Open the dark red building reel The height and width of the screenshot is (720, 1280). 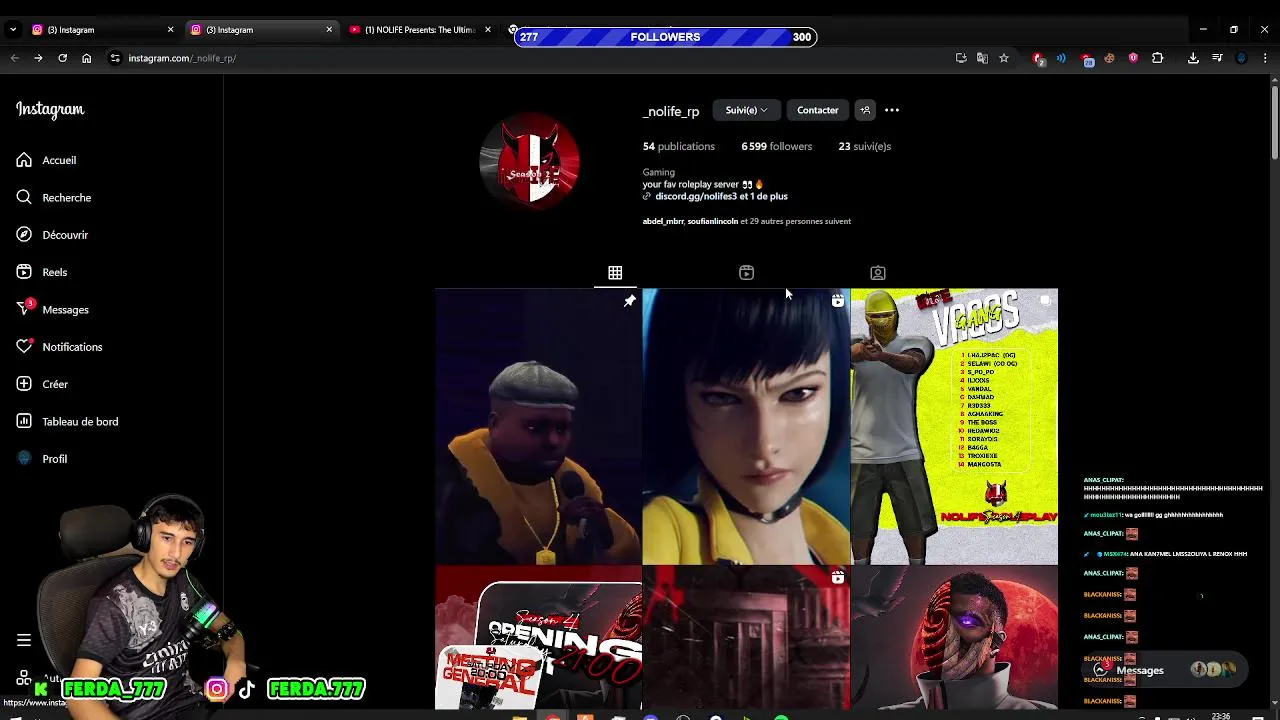(746, 638)
